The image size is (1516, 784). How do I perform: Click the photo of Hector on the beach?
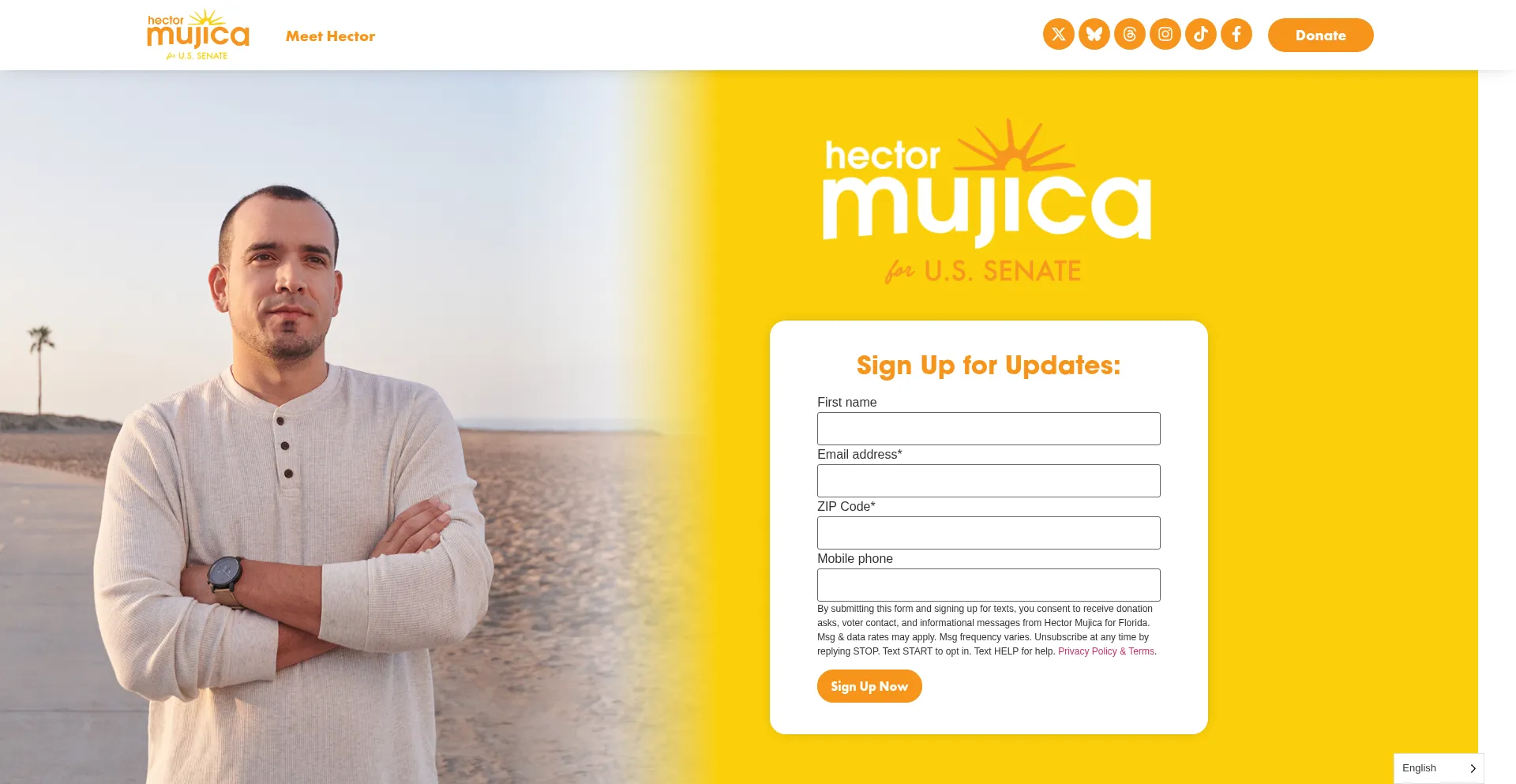(x=316, y=427)
